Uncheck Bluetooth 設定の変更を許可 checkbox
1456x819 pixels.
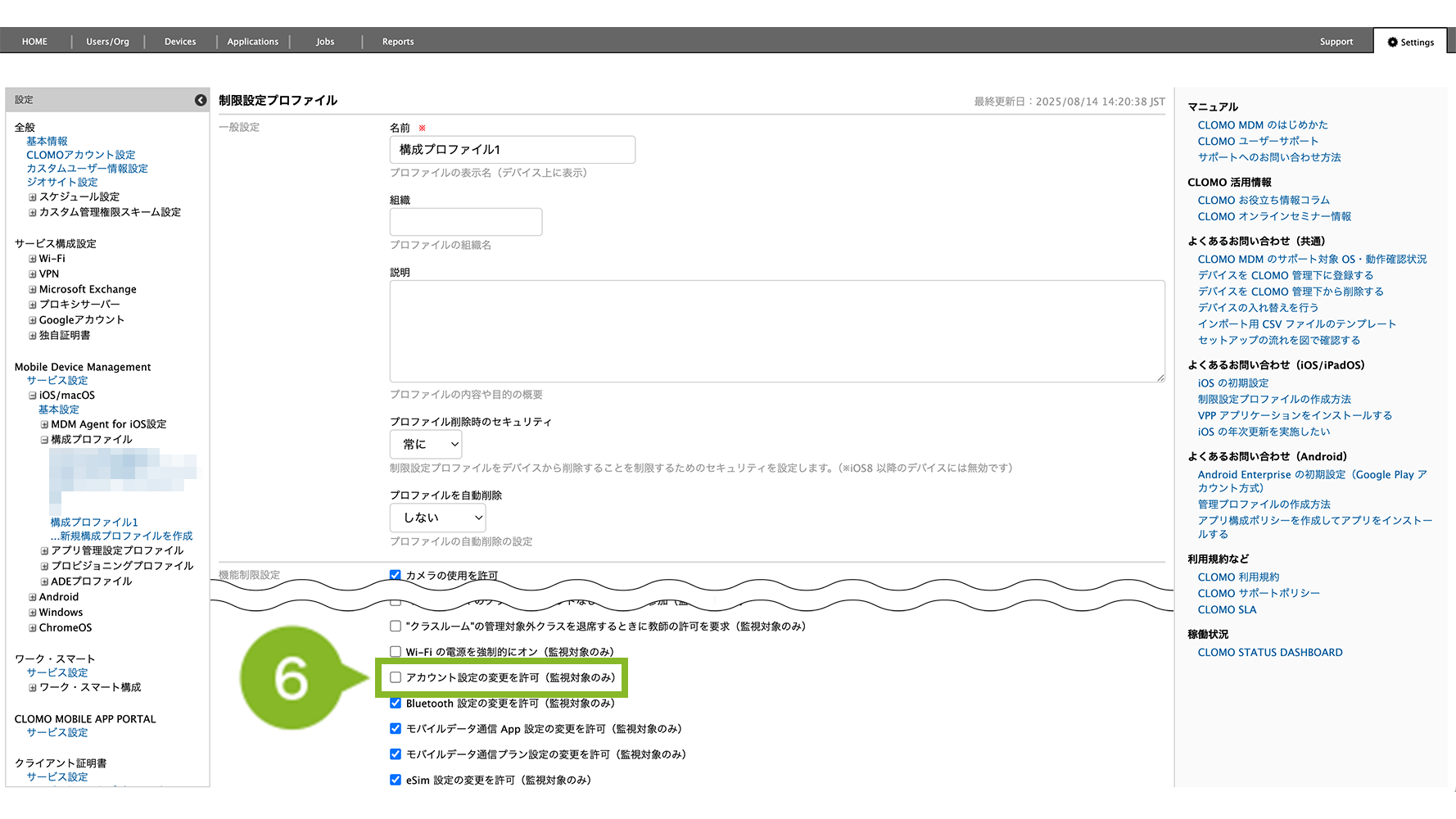click(396, 704)
